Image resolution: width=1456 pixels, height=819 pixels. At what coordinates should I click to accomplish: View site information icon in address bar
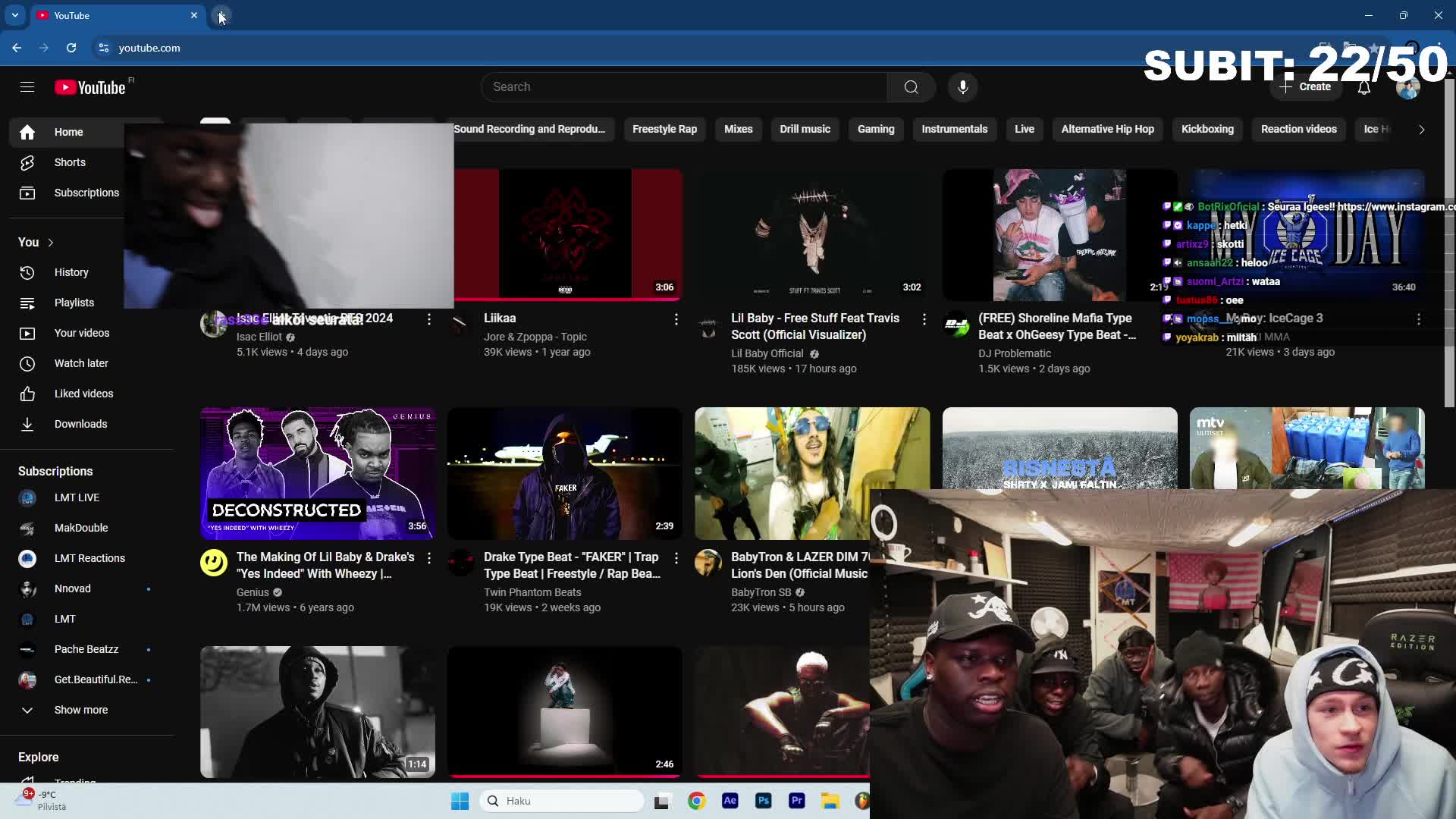[104, 48]
